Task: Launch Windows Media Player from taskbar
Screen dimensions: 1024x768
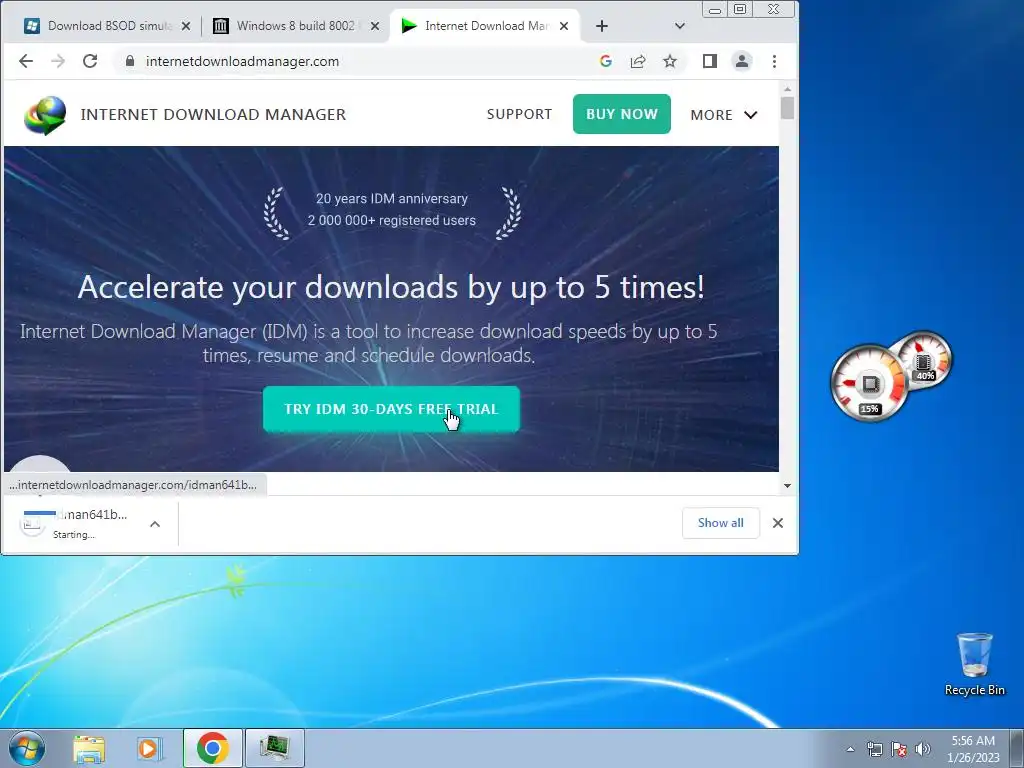Action: click(150, 748)
